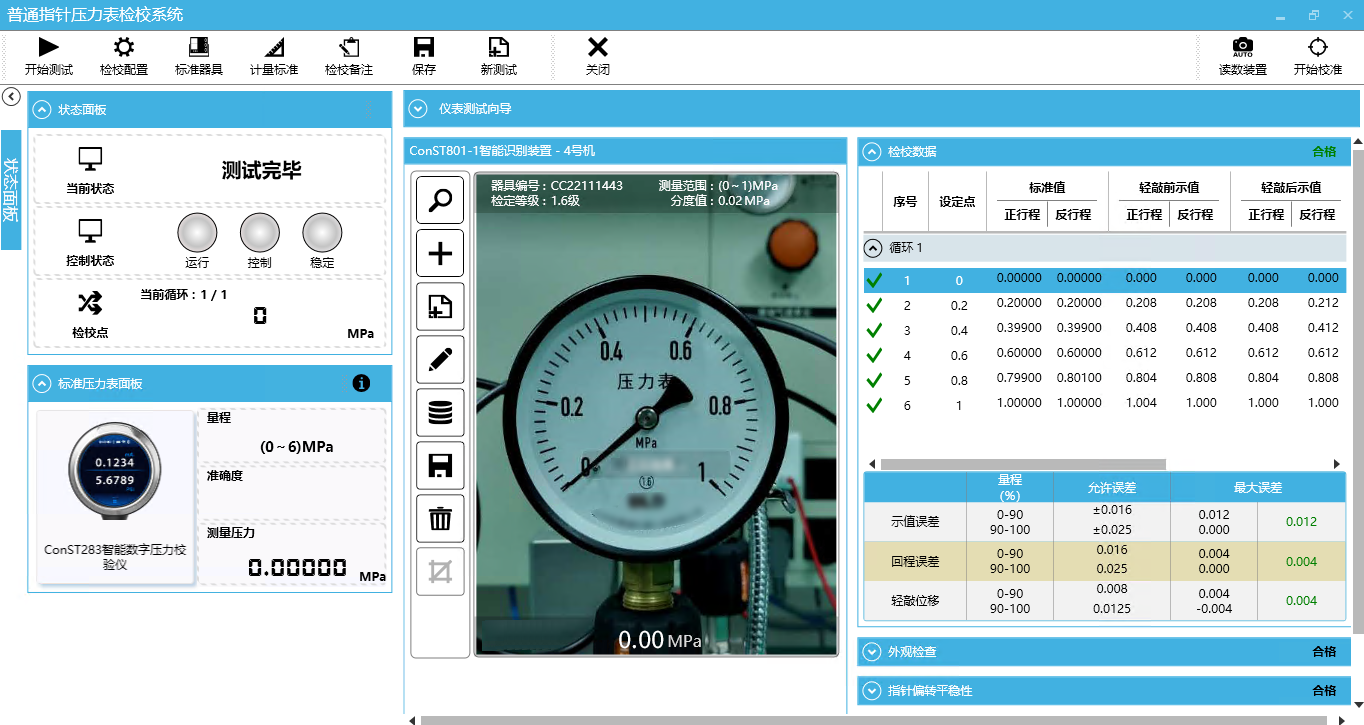Image resolution: width=1364 pixels, height=725 pixels.
Task: Click 保存 in the top toolbar
Action: pos(423,55)
